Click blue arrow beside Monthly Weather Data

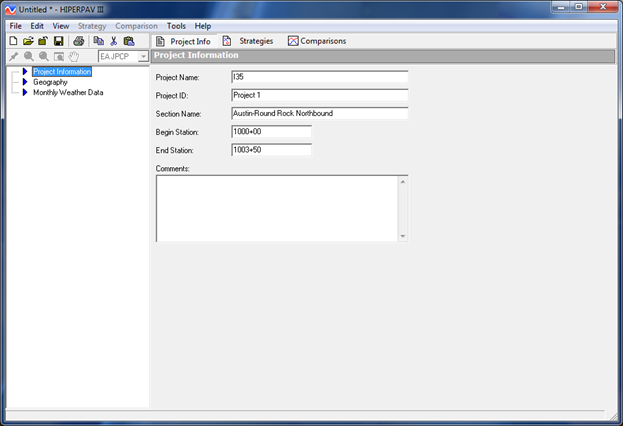(x=25, y=92)
